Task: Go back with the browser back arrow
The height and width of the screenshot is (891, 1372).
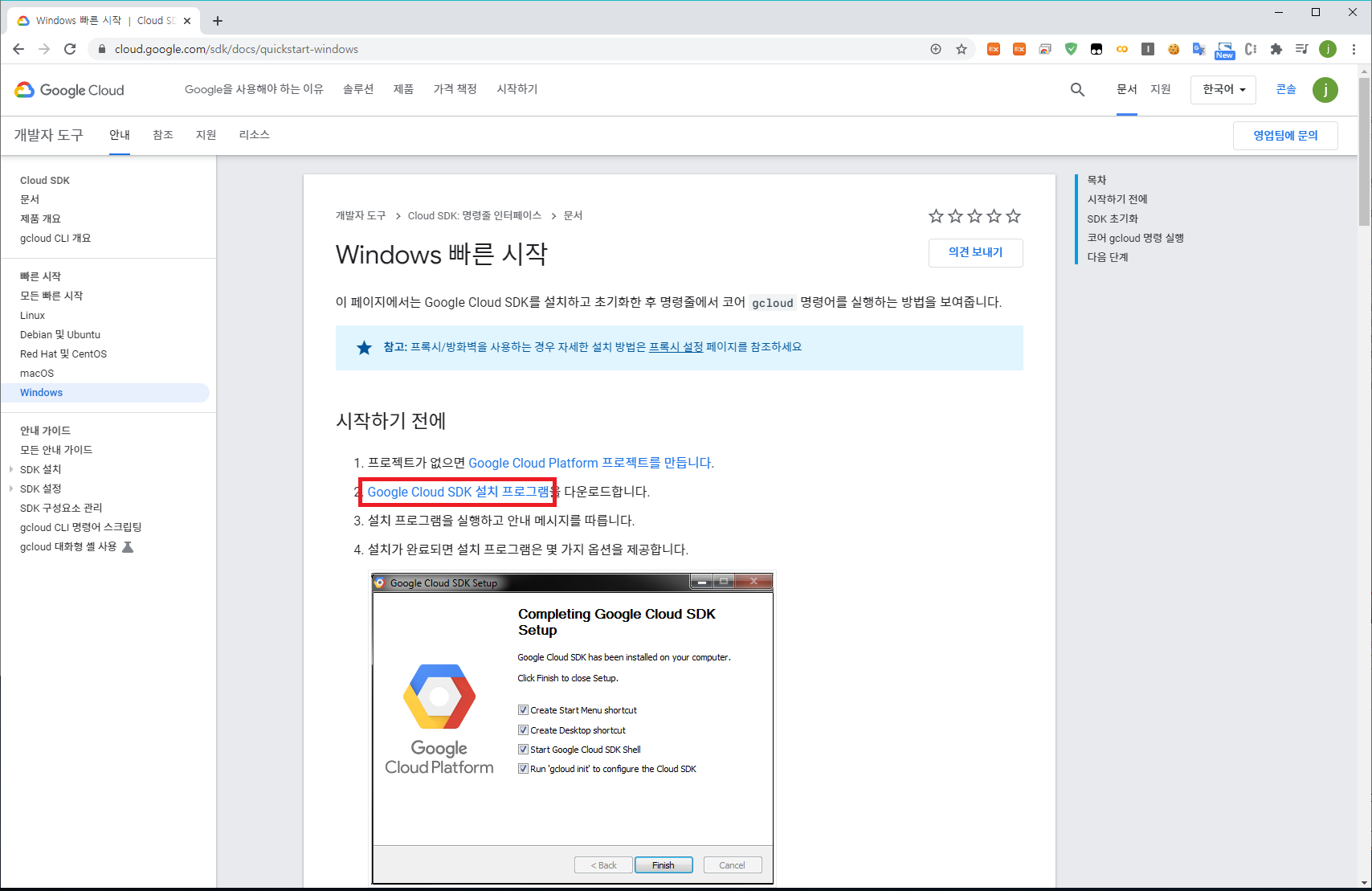Action: pyautogui.click(x=18, y=49)
